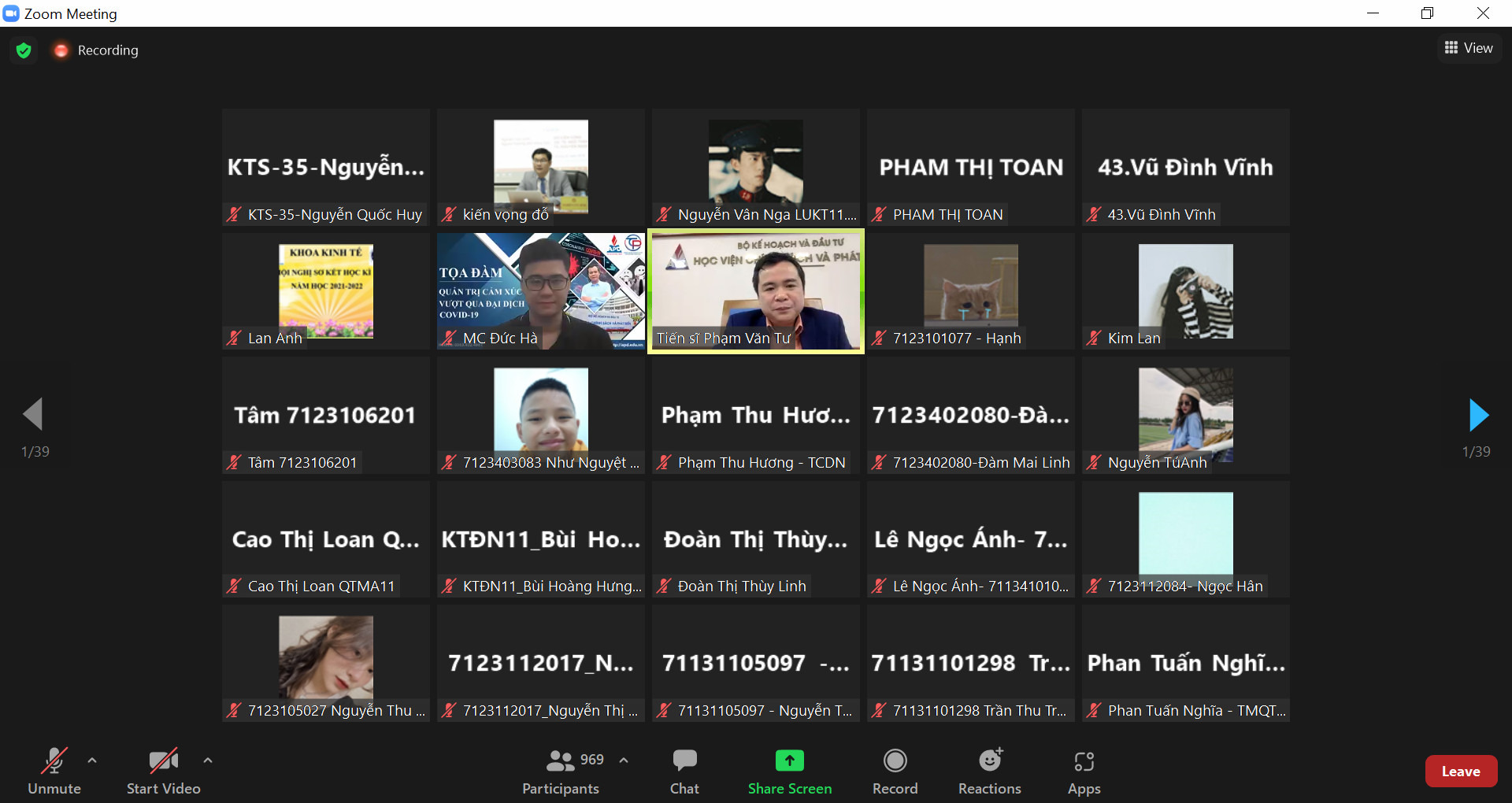
Task: Select MC Đức Hà video tile
Action: tap(540, 291)
